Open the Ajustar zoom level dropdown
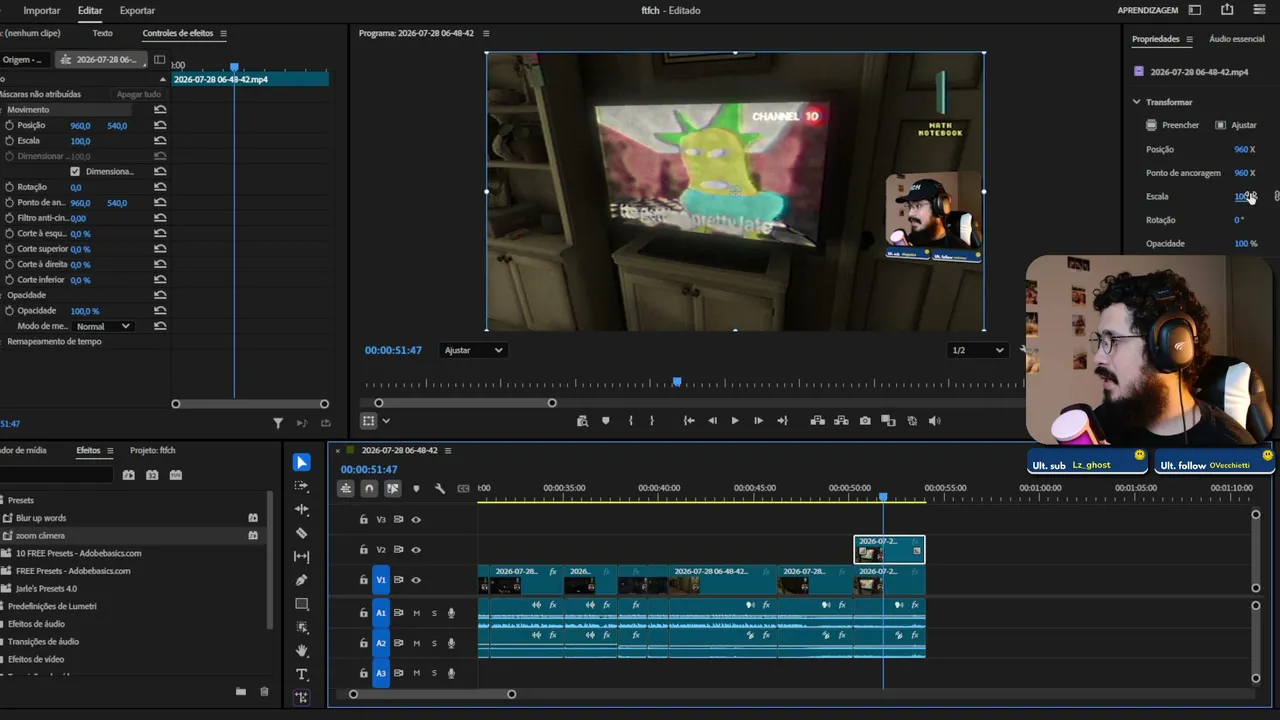The height and width of the screenshot is (720, 1280). click(x=473, y=350)
